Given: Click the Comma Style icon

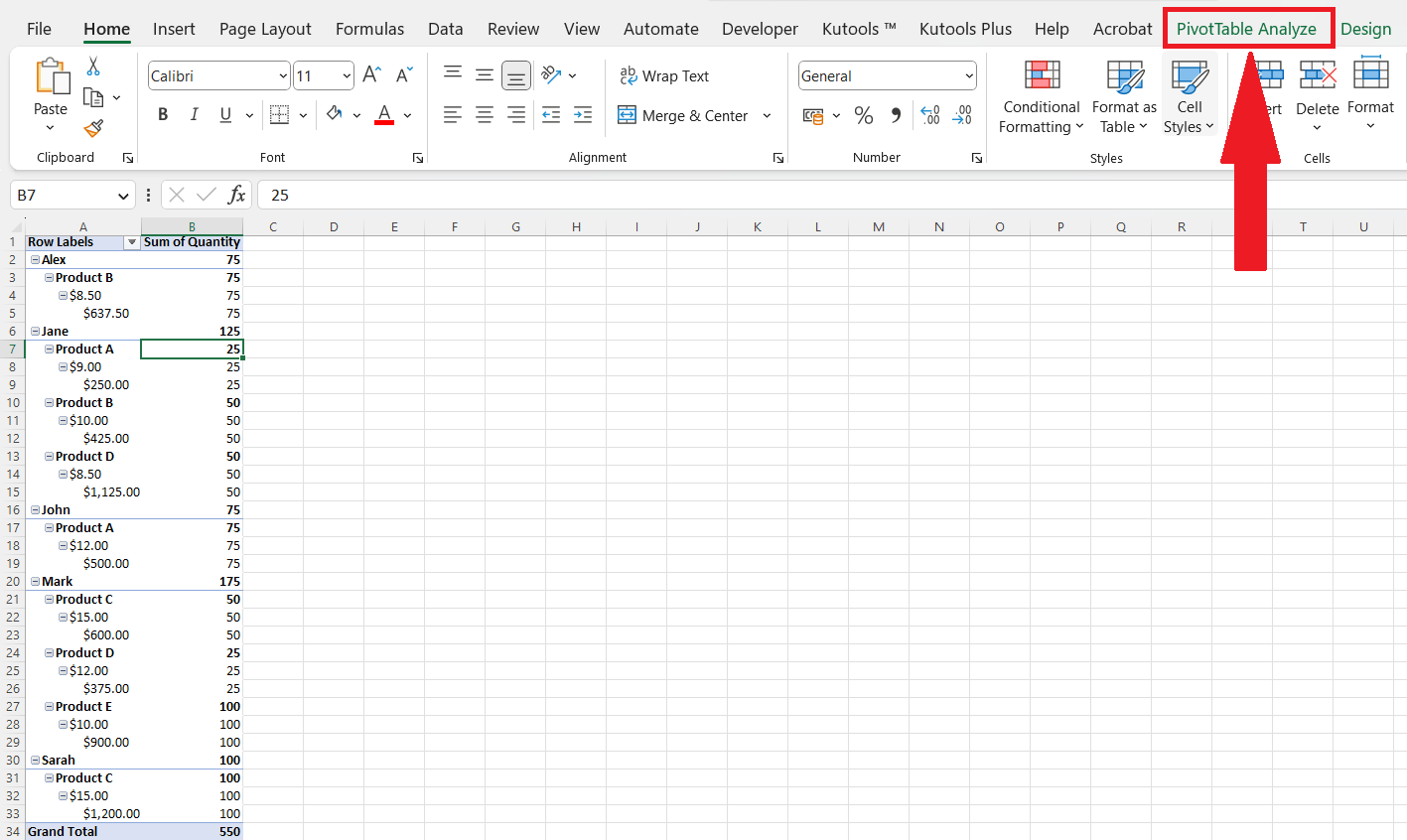Looking at the screenshot, I should point(896,115).
